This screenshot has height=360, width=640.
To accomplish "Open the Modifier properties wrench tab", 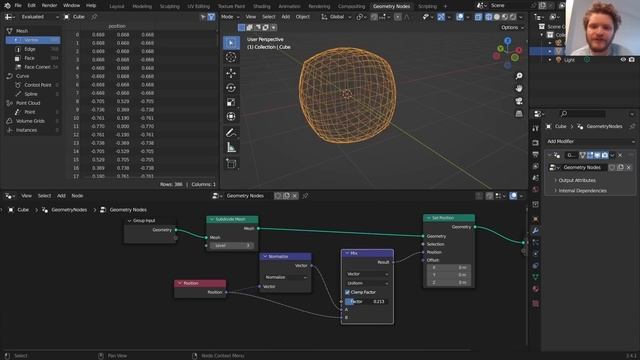I will (x=536, y=231).
